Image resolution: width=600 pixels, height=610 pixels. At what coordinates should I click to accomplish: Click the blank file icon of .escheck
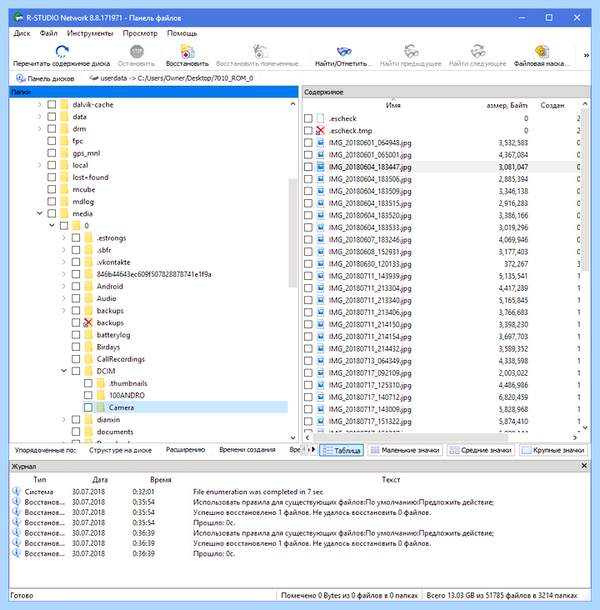pos(320,118)
